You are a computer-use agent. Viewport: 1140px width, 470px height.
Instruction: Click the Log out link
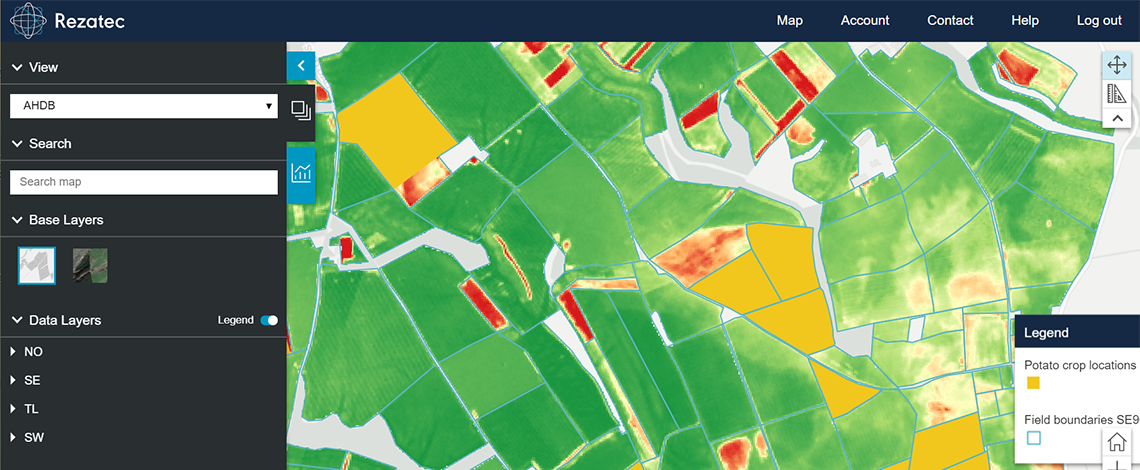pos(1098,21)
